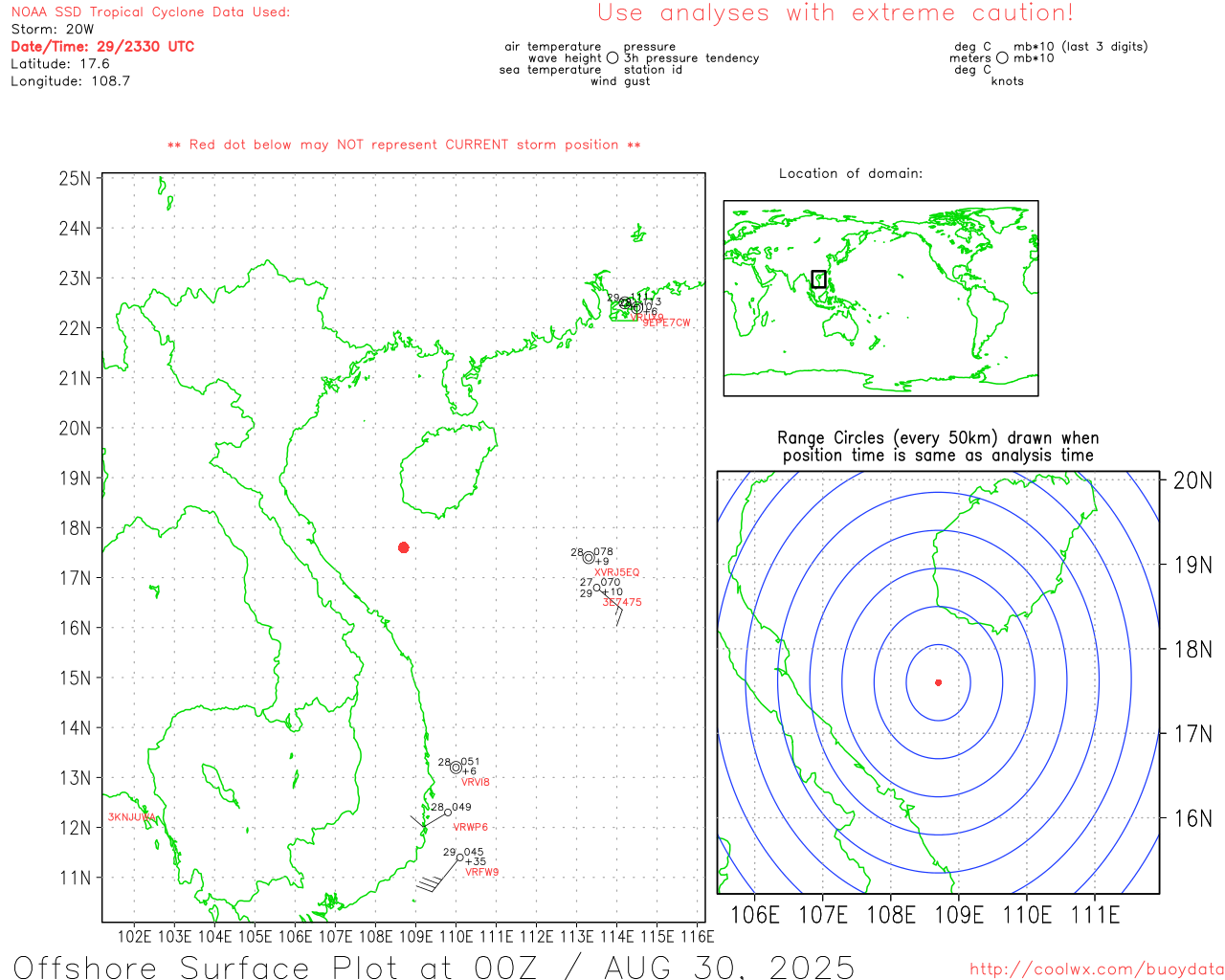This screenshot has height=980, width=1225.
Task: Click 'mb*10 (last 3 digits)' legend text
Action: tap(1080, 47)
